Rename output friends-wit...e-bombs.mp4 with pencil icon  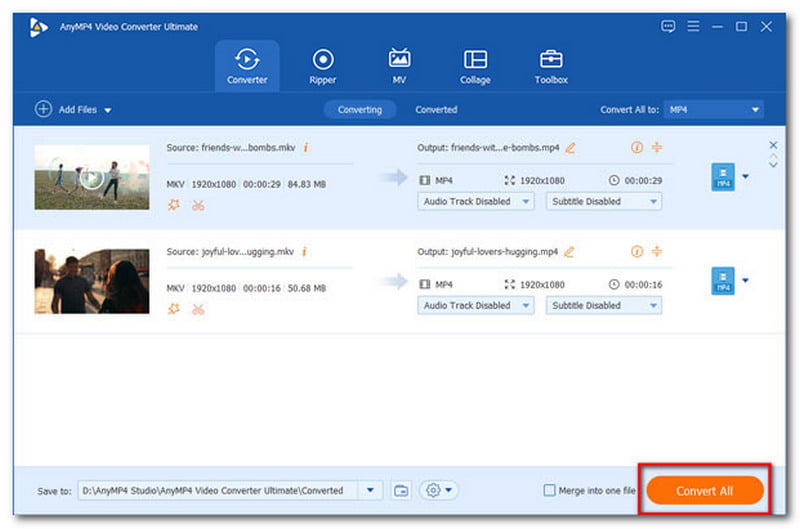pos(571,148)
